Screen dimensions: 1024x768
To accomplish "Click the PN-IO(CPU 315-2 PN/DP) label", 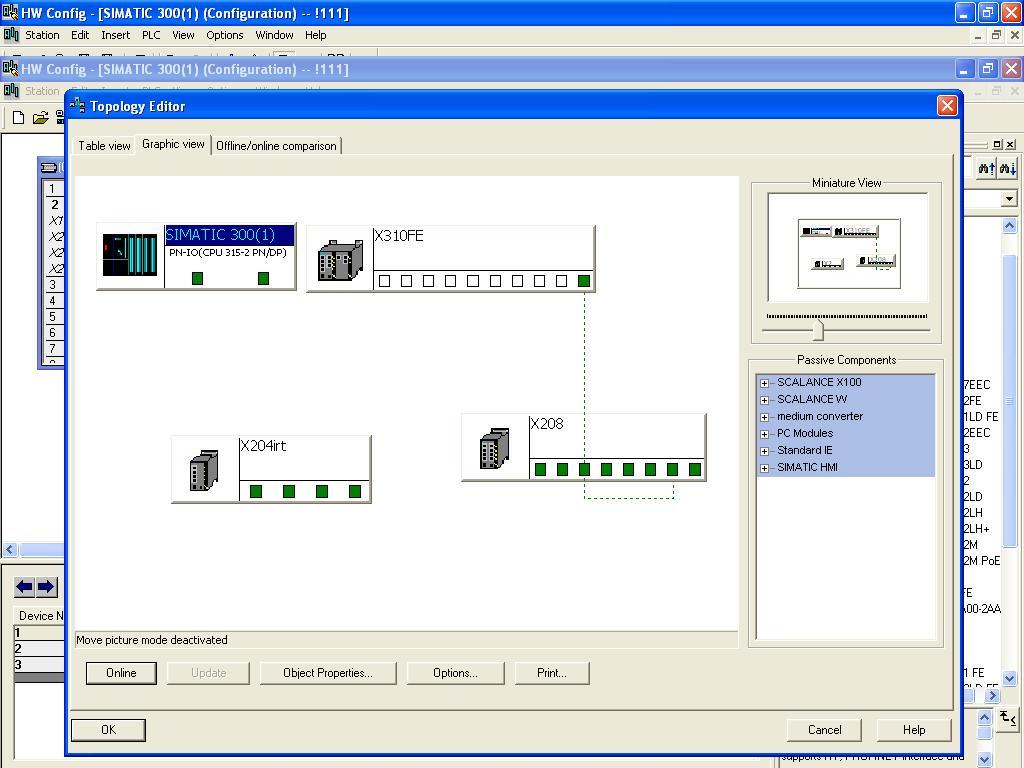I will coord(228,253).
